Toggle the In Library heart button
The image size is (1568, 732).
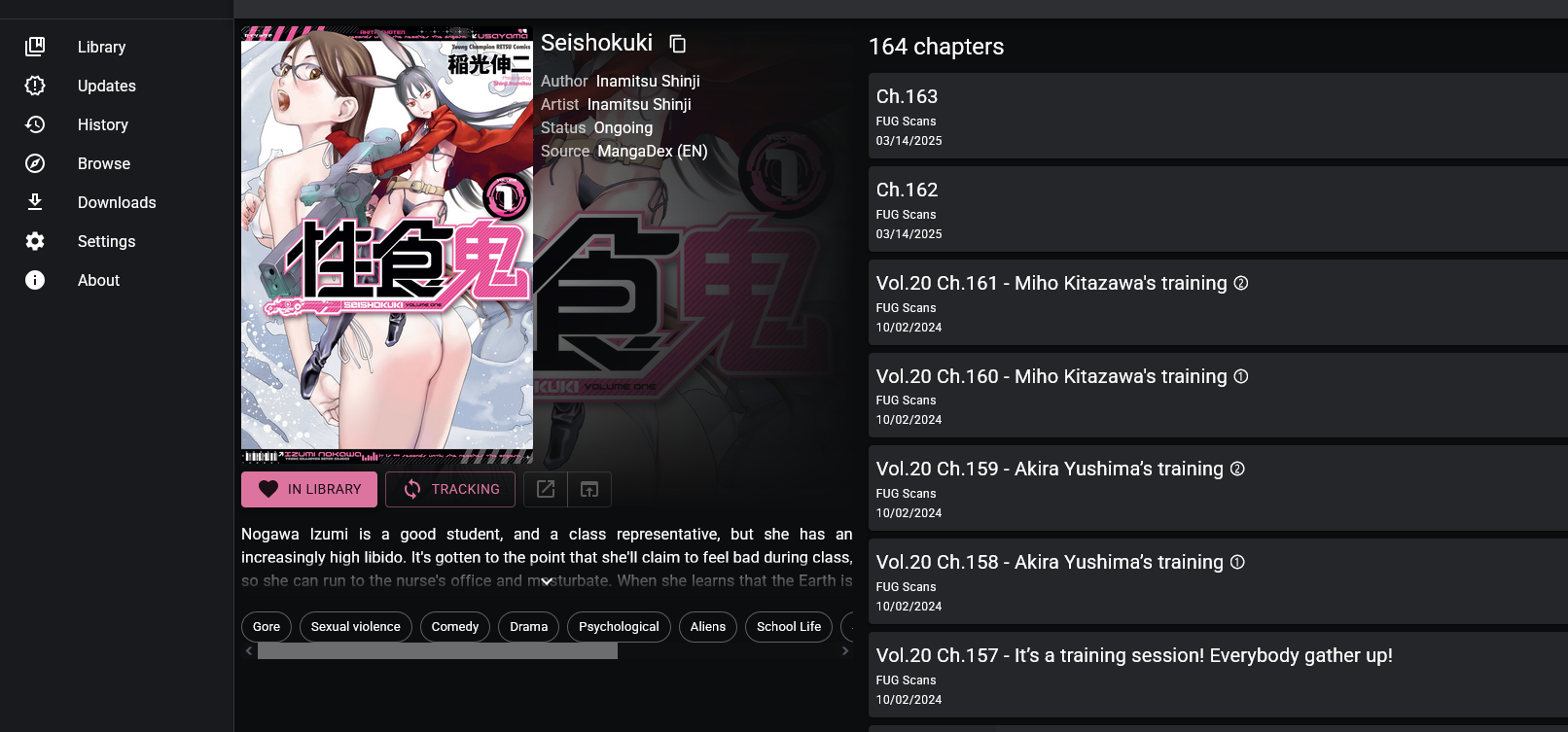(309, 489)
